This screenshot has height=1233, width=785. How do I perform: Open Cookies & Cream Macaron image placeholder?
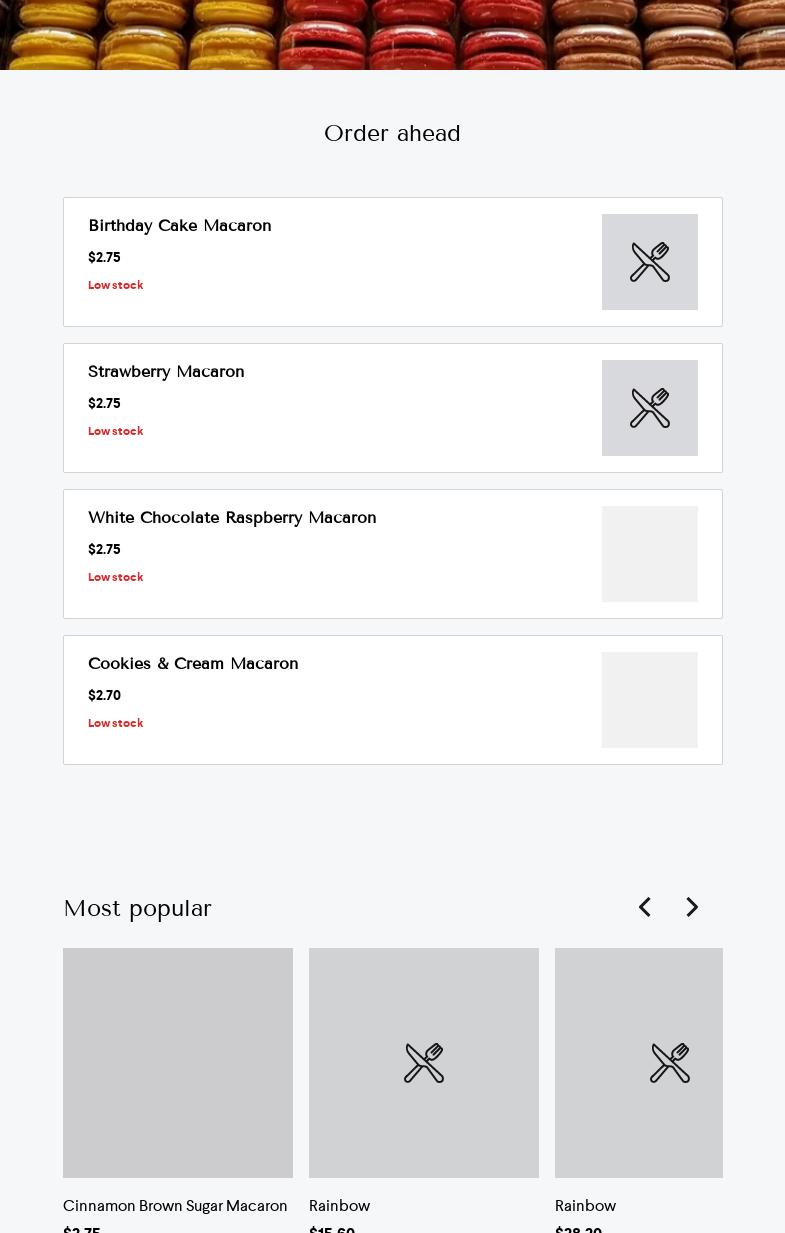point(650,700)
